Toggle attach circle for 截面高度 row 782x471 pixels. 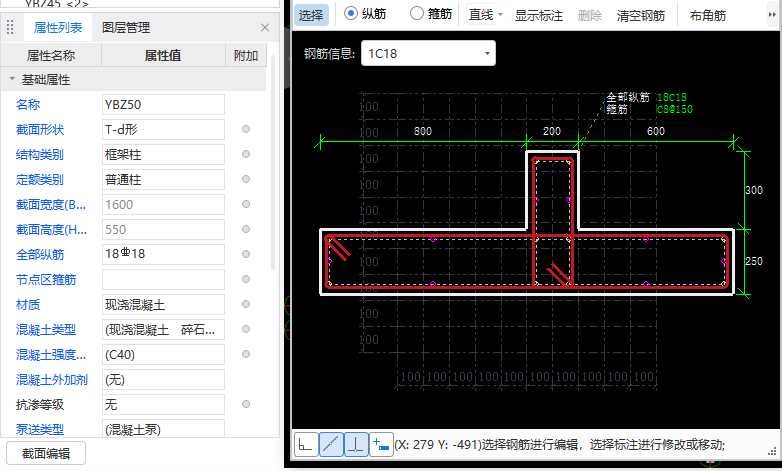246,229
